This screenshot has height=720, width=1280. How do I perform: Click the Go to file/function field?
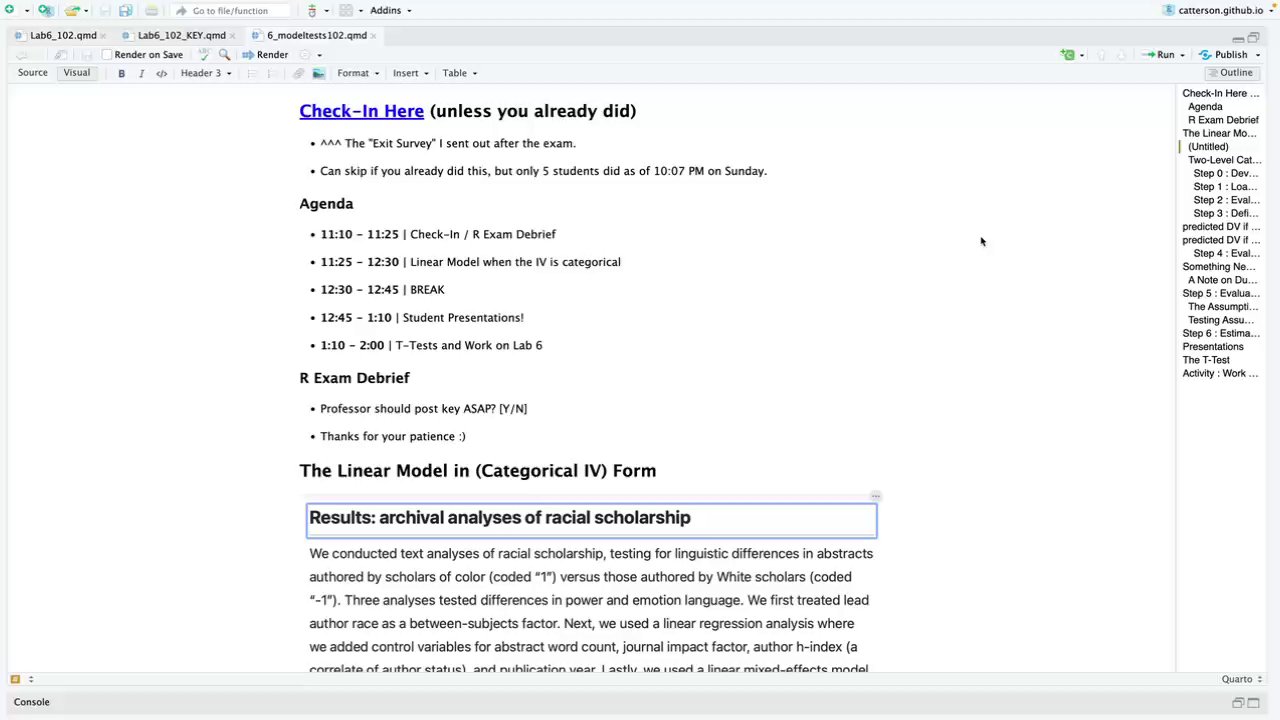[x=235, y=10]
